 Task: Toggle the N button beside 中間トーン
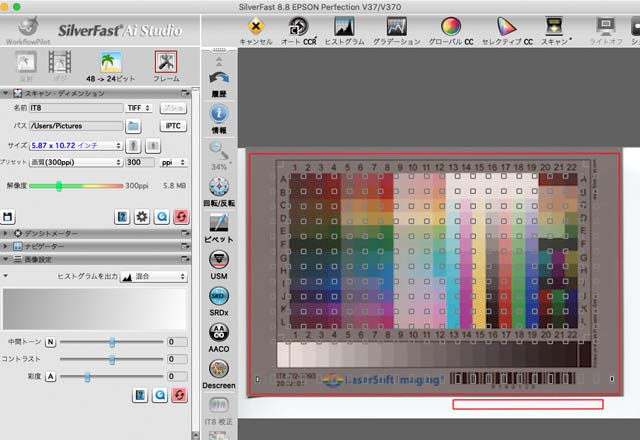click(x=50, y=342)
